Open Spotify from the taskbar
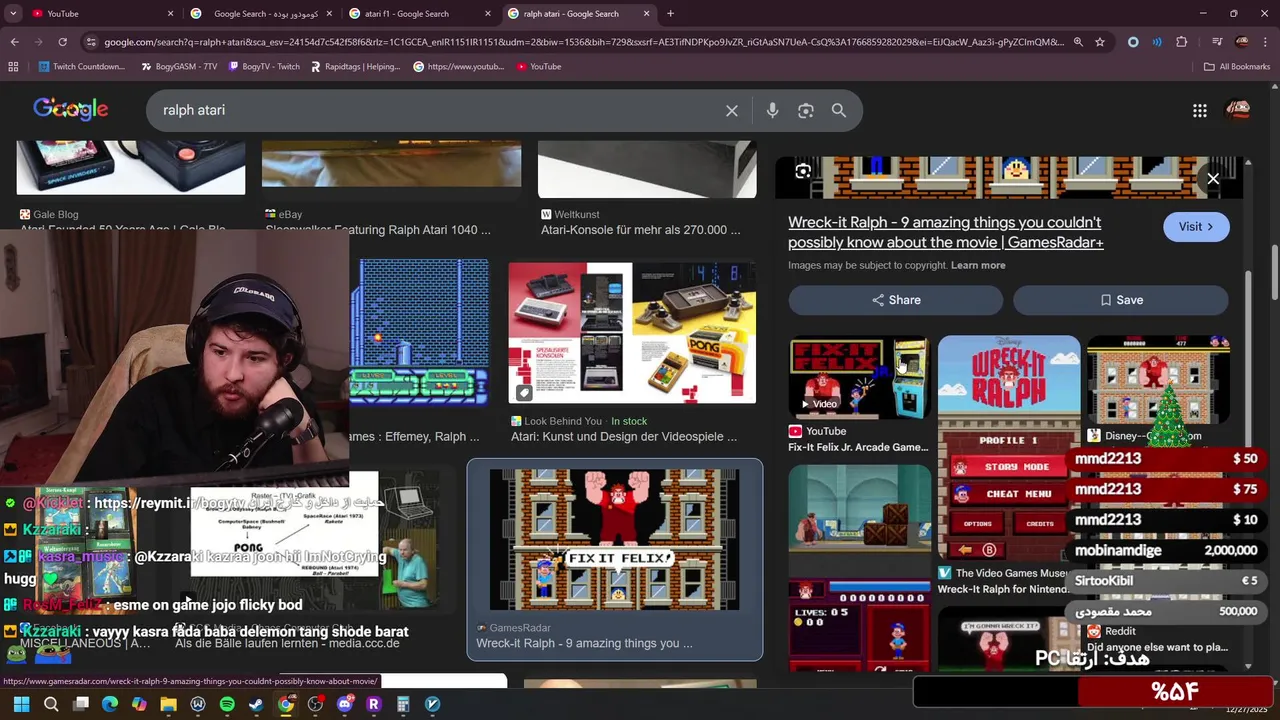Viewport: 1280px width, 720px height. (227, 705)
